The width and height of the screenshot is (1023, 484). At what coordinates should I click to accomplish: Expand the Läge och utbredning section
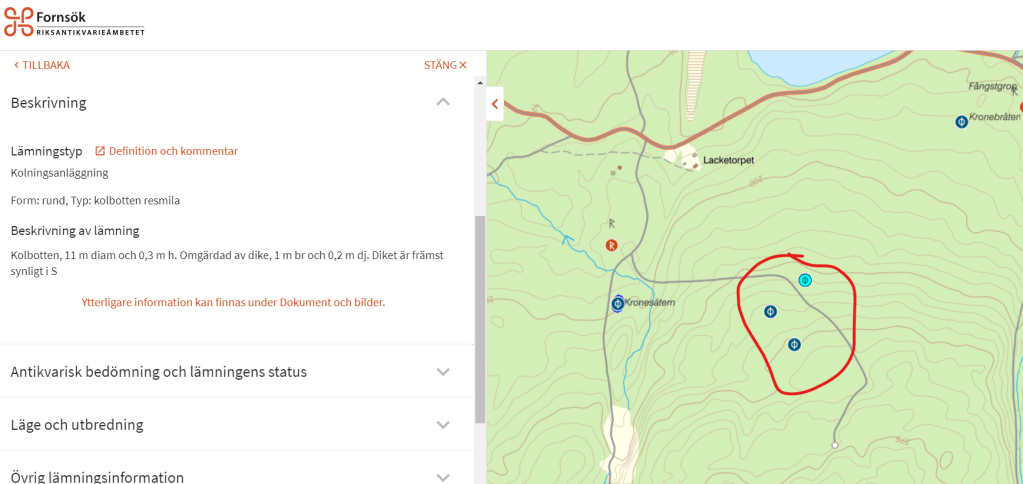click(x=443, y=425)
